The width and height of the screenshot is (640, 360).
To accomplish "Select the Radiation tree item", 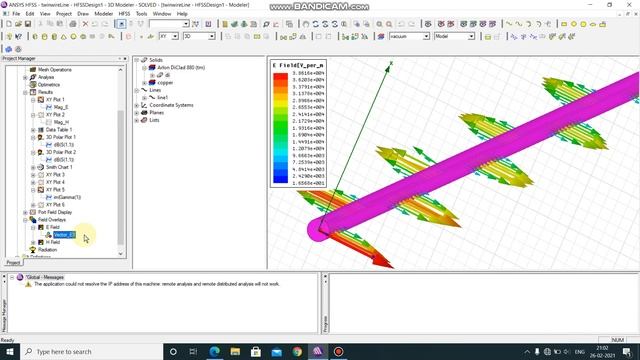I will click(x=47, y=250).
